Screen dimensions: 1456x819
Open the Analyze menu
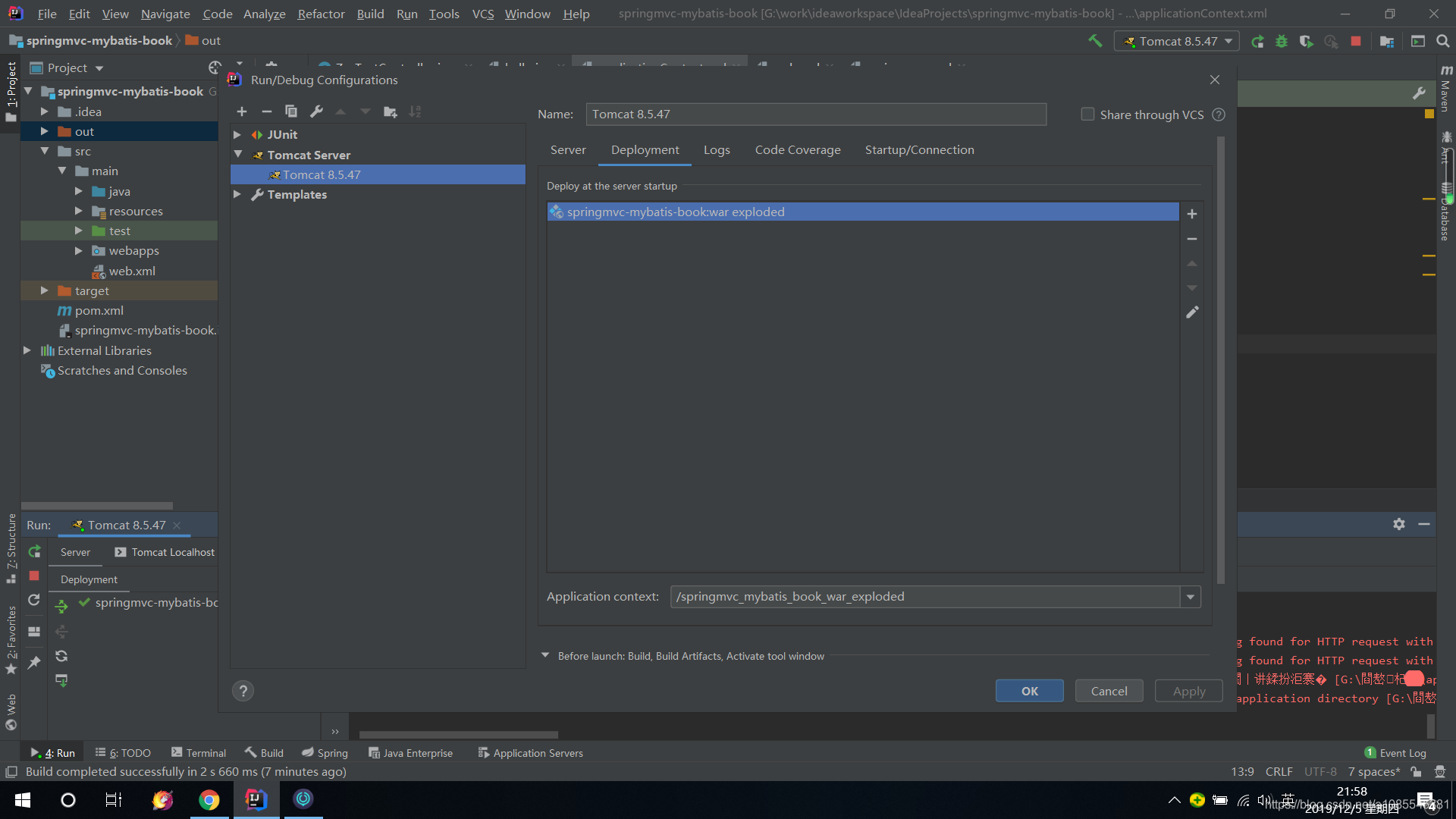click(x=264, y=14)
